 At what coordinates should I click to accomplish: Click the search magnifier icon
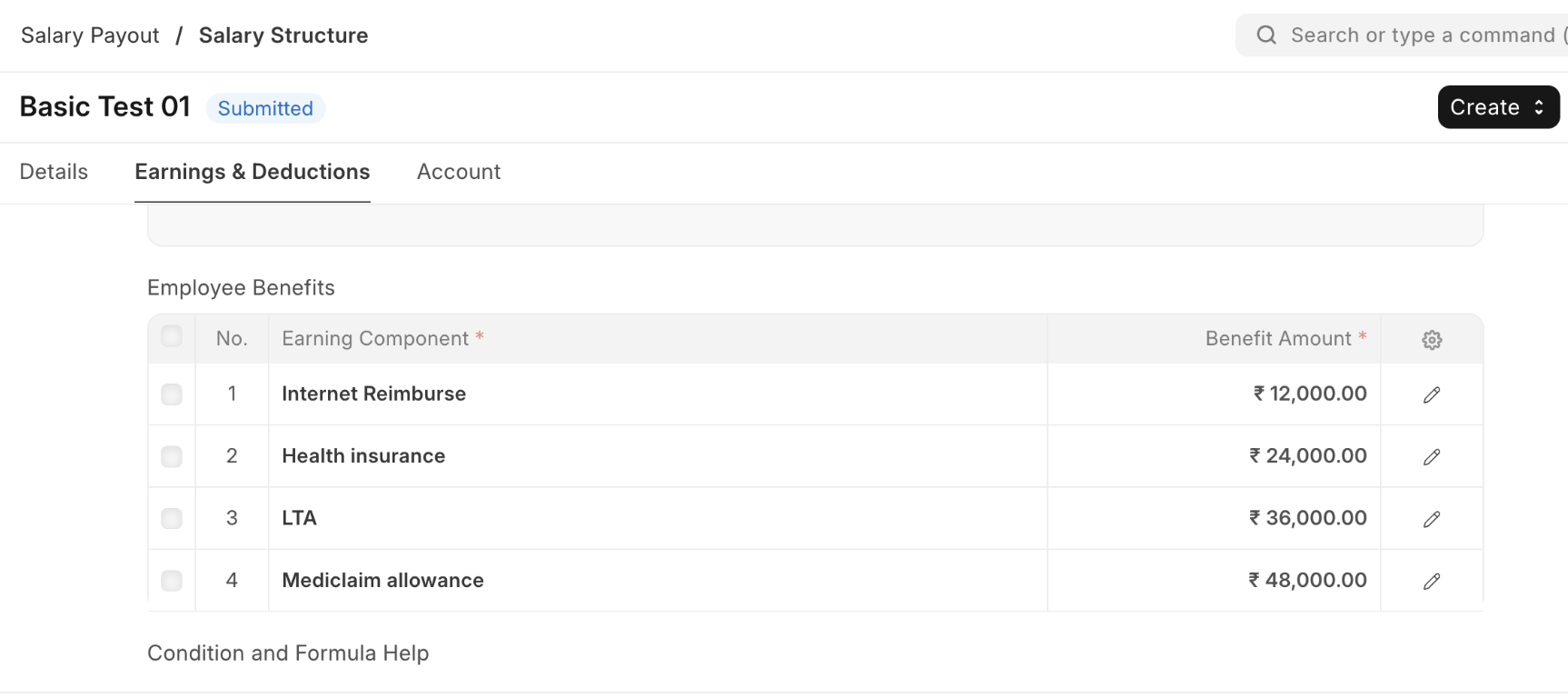(1266, 35)
